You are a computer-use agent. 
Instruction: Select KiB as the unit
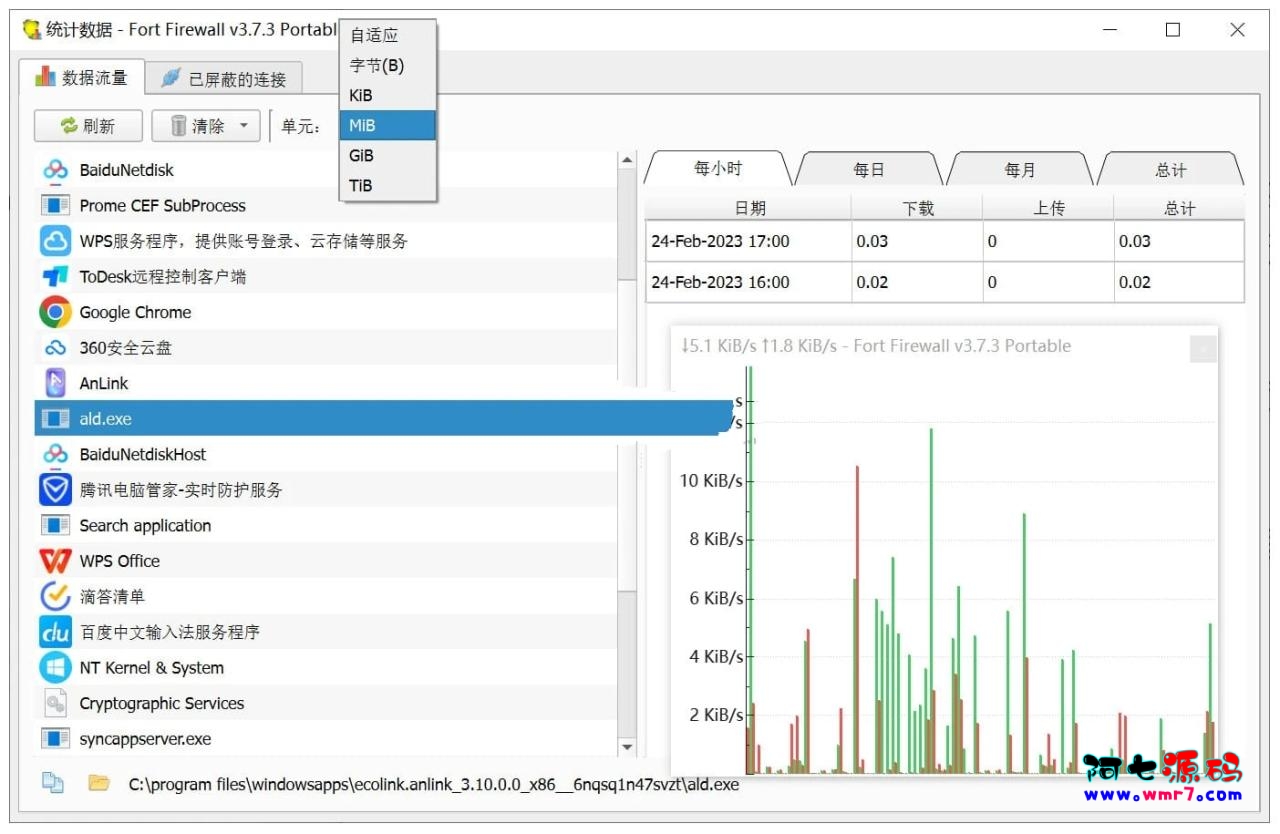point(387,95)
